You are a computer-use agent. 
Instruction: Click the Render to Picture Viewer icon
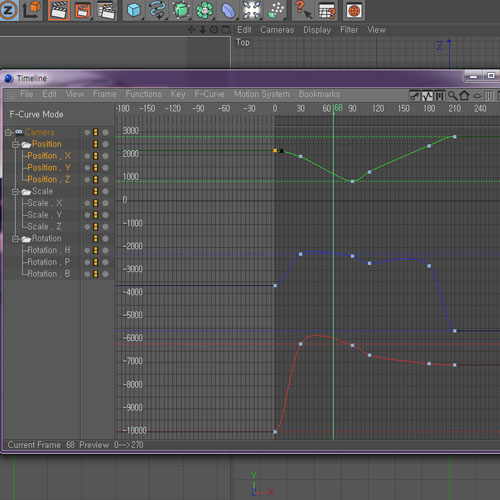(83, 10)
